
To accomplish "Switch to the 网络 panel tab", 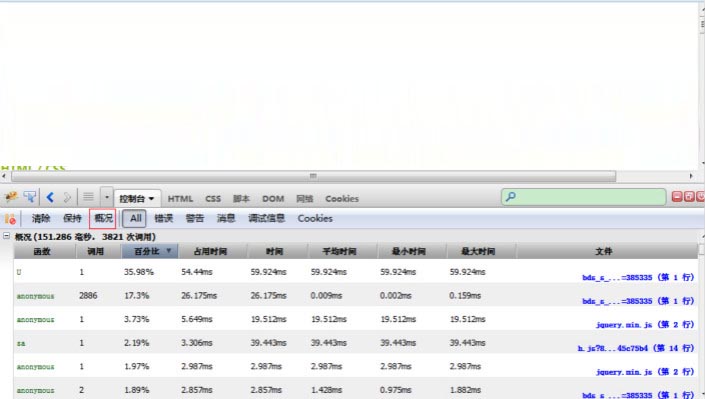I will (x=304, y=199).
